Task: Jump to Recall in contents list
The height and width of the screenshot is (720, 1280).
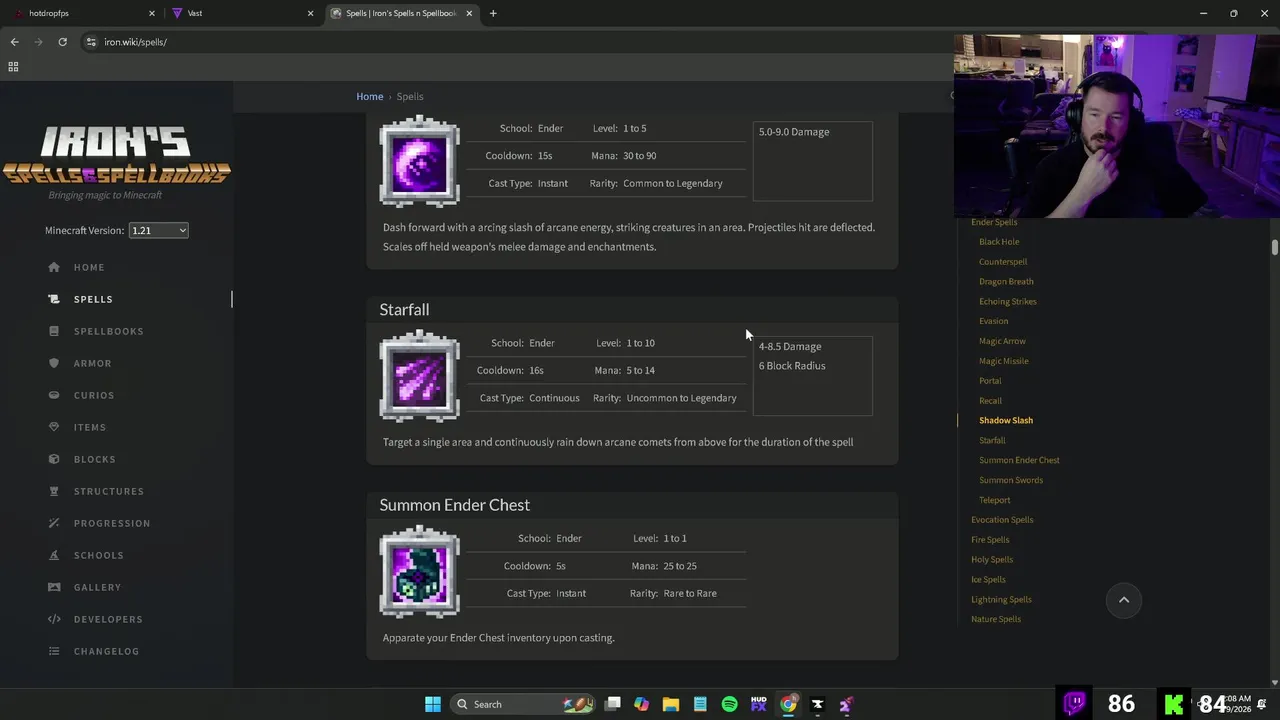Action: (x=990, y=400)
